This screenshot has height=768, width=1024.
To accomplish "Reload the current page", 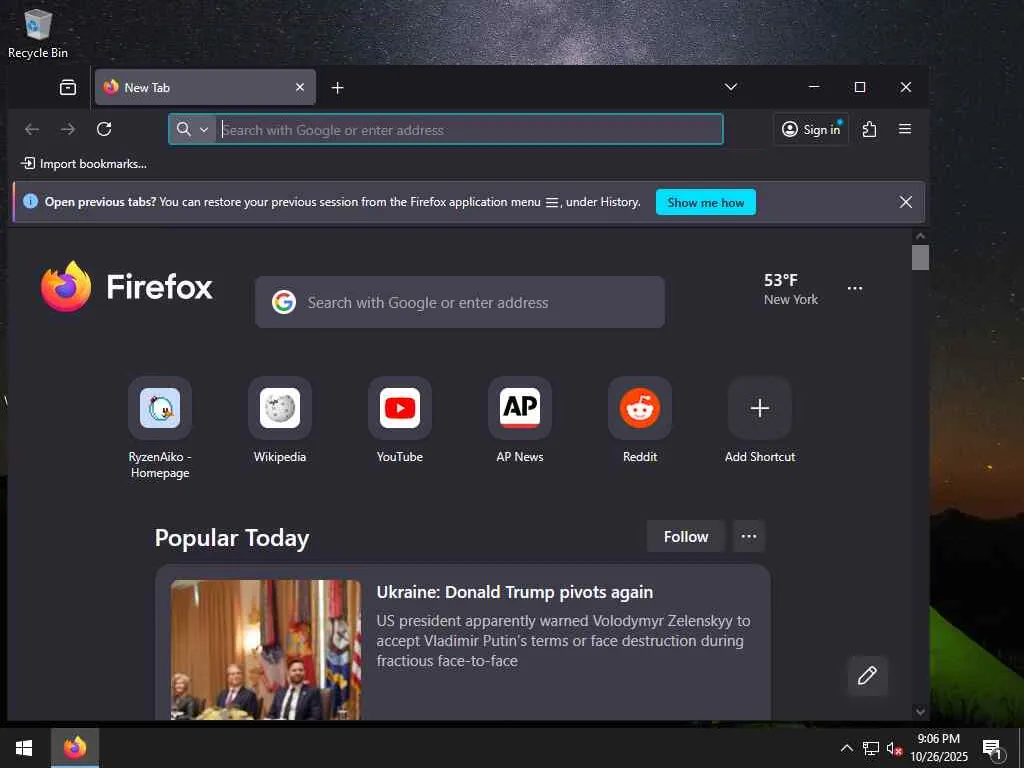I will coord(104,129).
